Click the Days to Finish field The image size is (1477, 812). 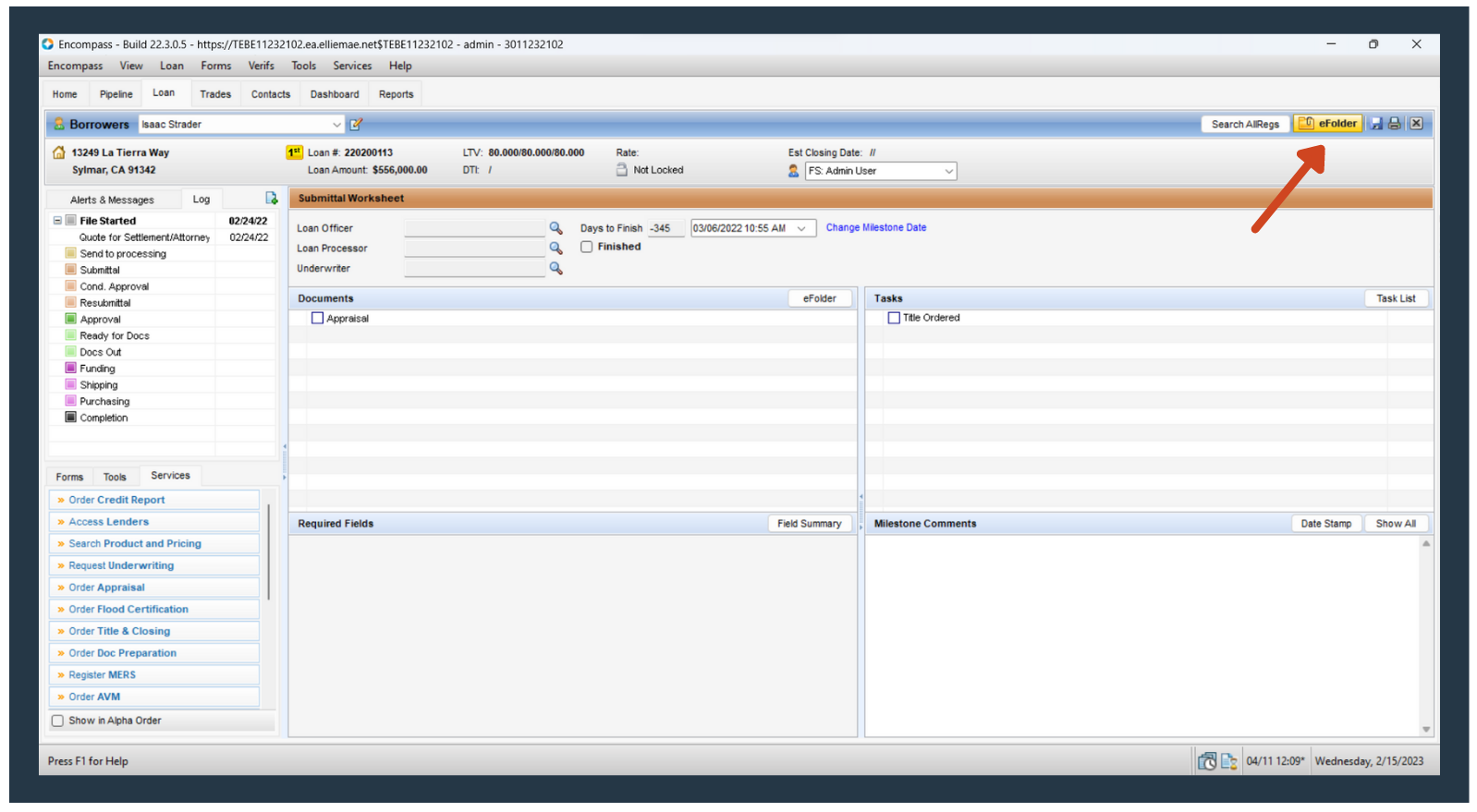665,228
